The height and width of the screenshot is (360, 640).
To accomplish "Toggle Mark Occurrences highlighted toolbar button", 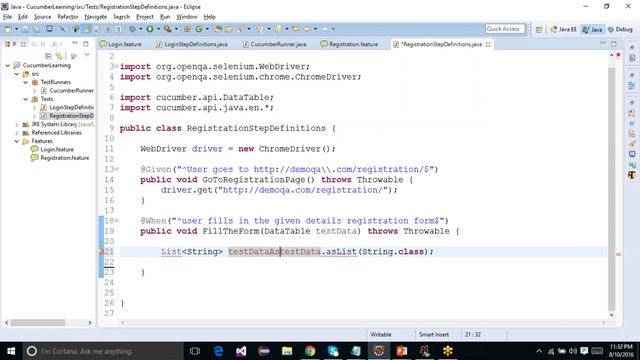I will [x=87, y=29].
